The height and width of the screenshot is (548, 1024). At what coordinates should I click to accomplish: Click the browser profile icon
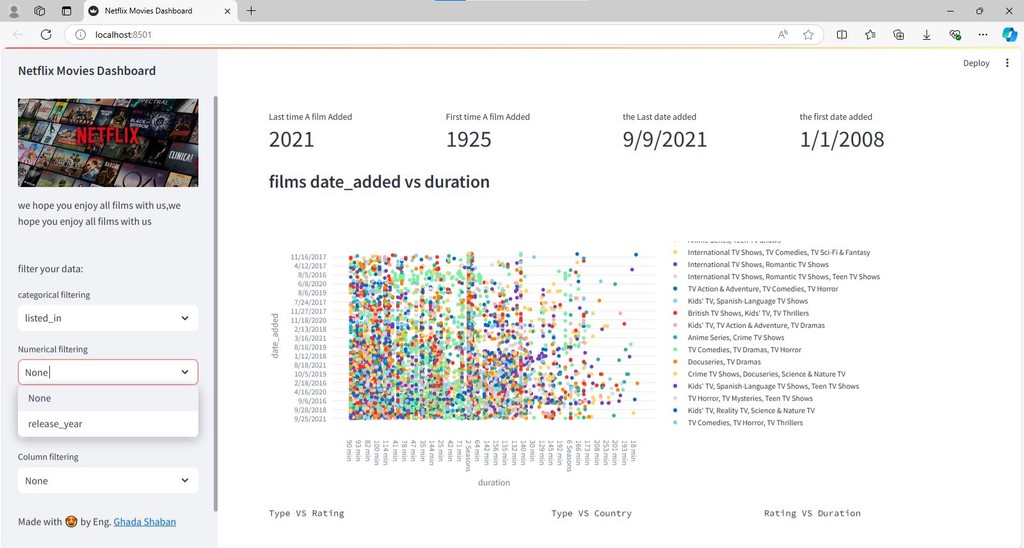pyautogui.click(x=14, y=11)
